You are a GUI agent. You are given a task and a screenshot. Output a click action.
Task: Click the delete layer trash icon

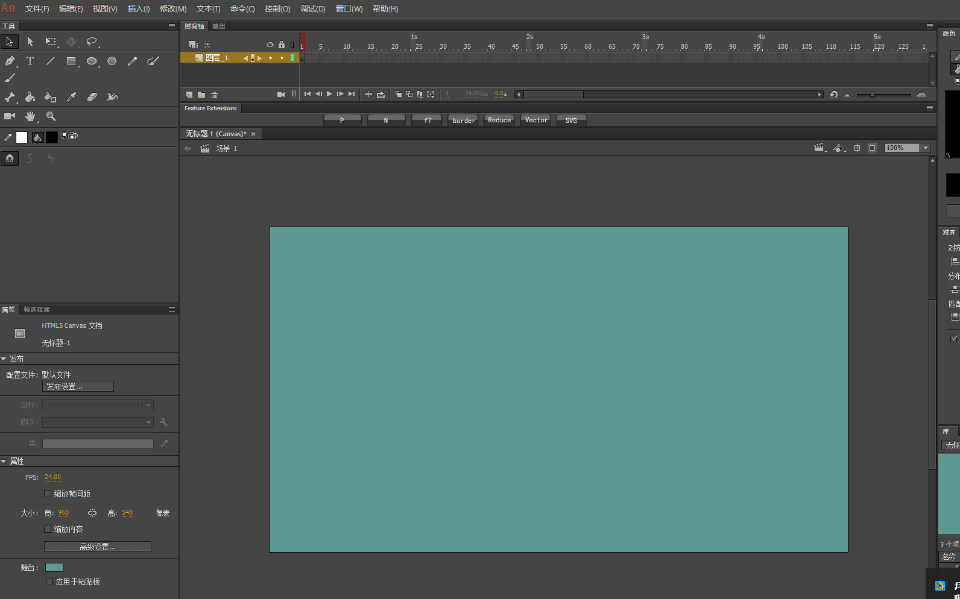click(x=214, y=95)
